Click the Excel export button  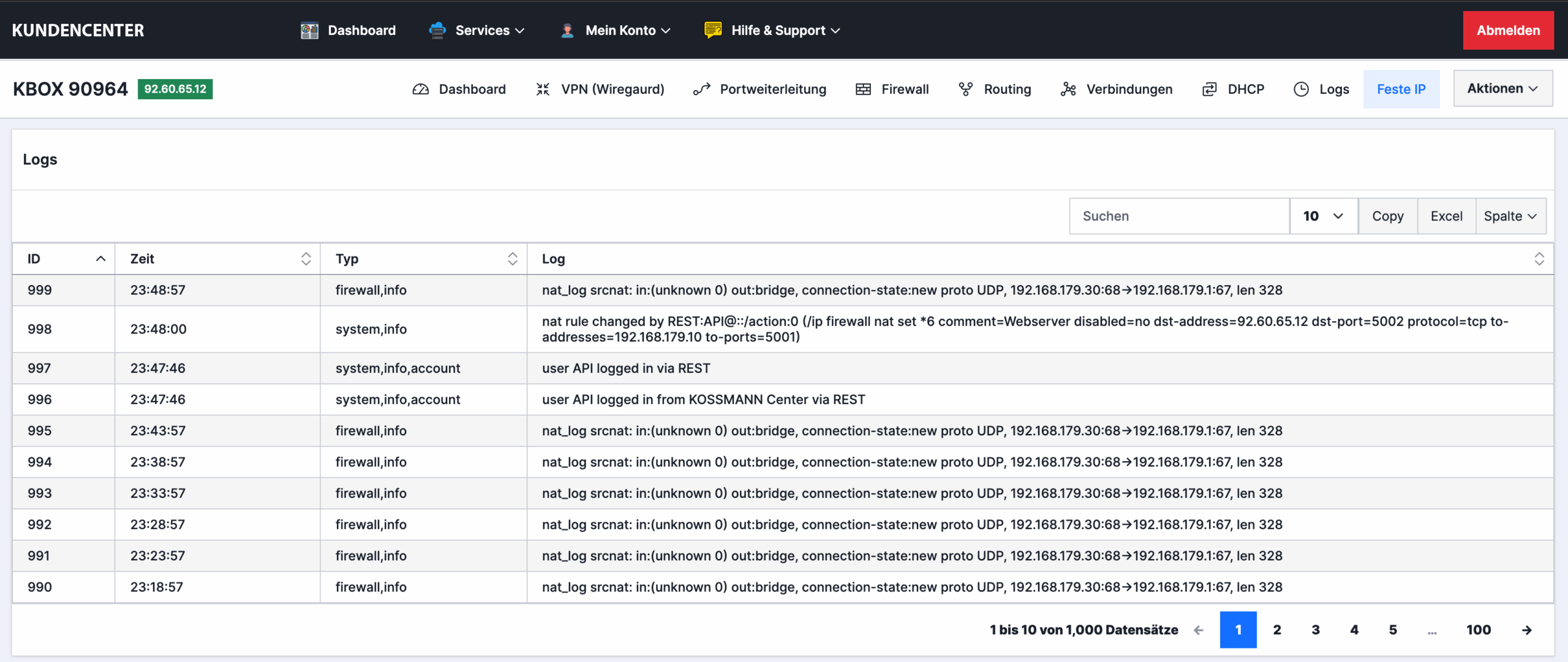coord(1446,216)
